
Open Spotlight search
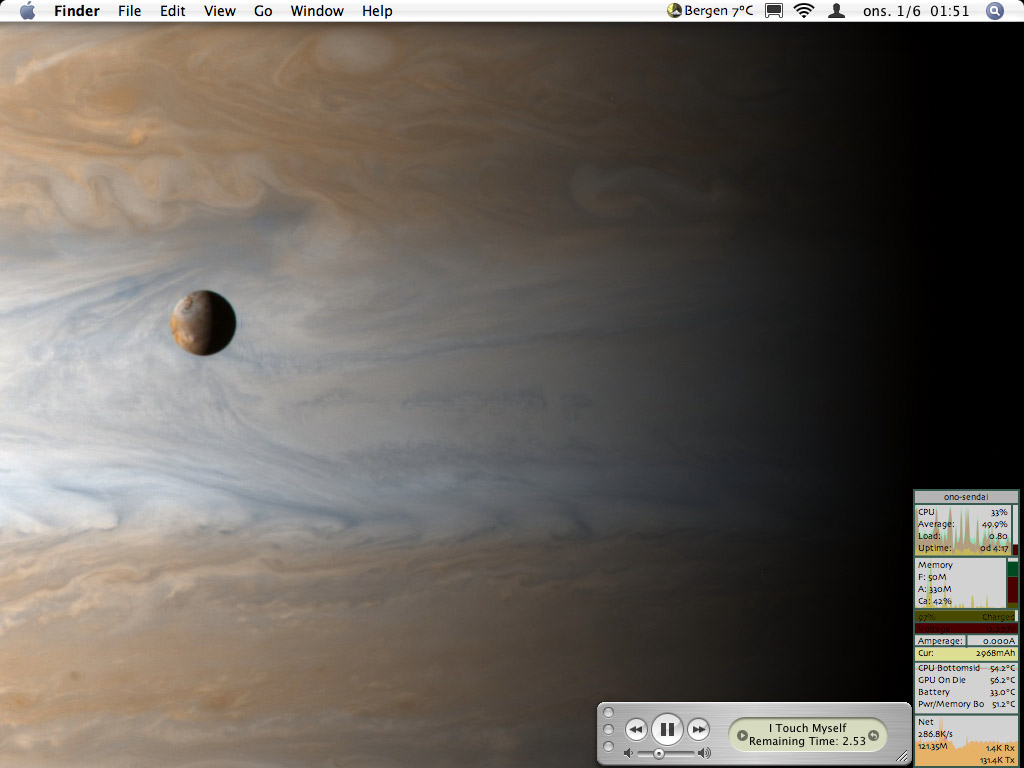(994, 10)
